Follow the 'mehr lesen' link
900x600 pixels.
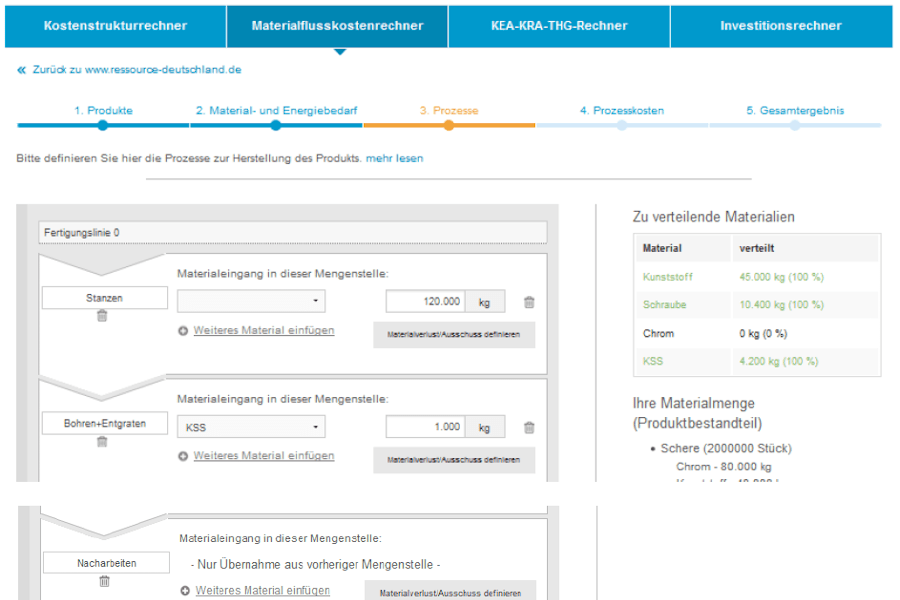[x=394, y=158]
